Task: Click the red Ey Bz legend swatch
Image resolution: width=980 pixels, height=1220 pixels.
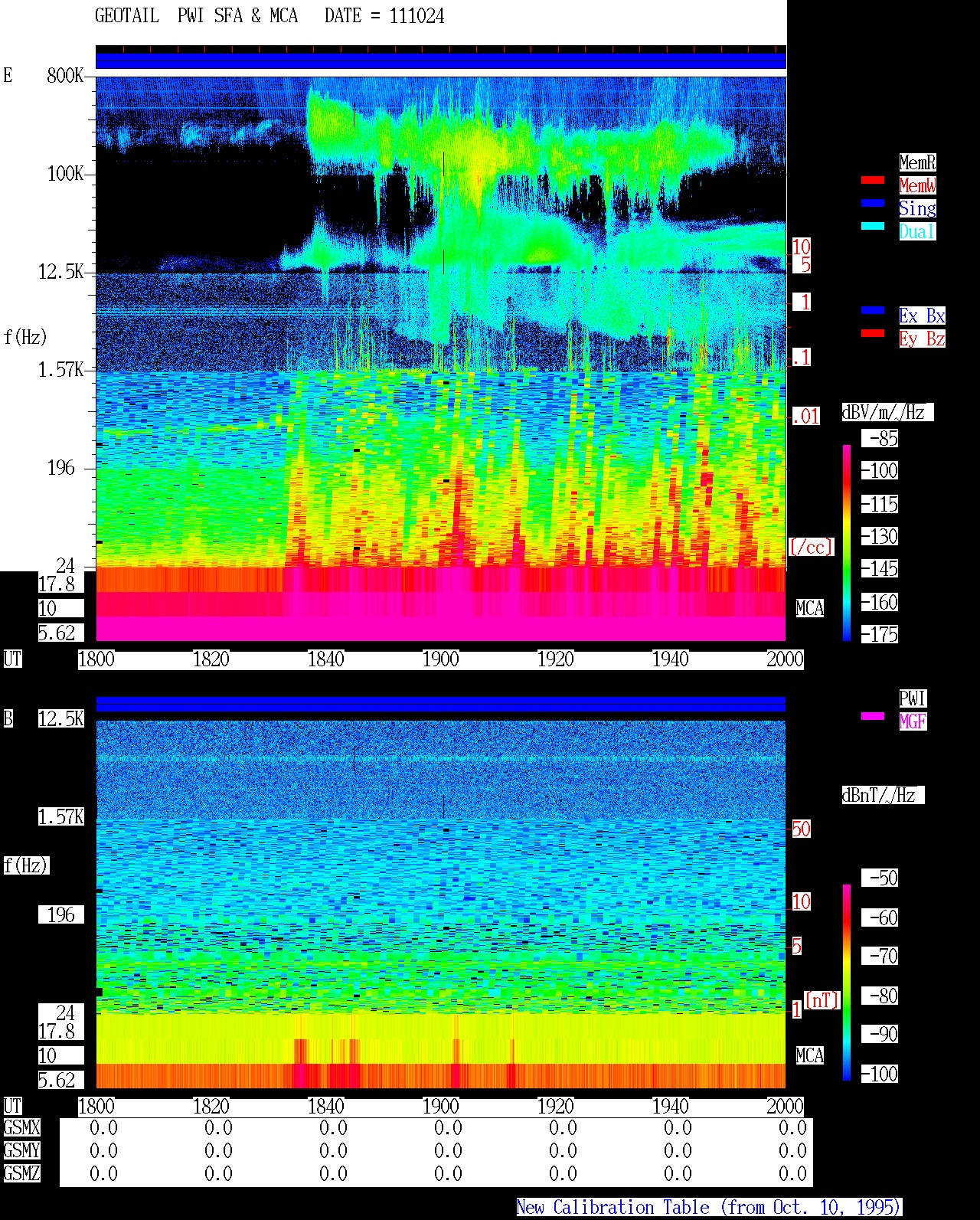Action: (873, 333)
